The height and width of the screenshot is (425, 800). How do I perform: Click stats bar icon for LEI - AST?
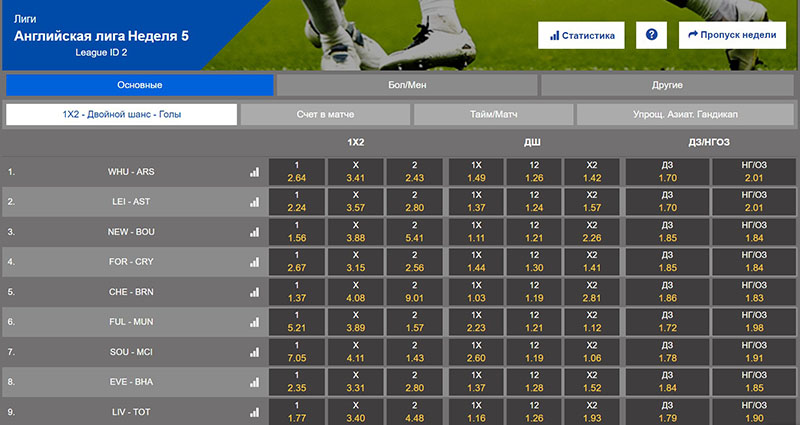pyautogui.click(x=254, y=202)
